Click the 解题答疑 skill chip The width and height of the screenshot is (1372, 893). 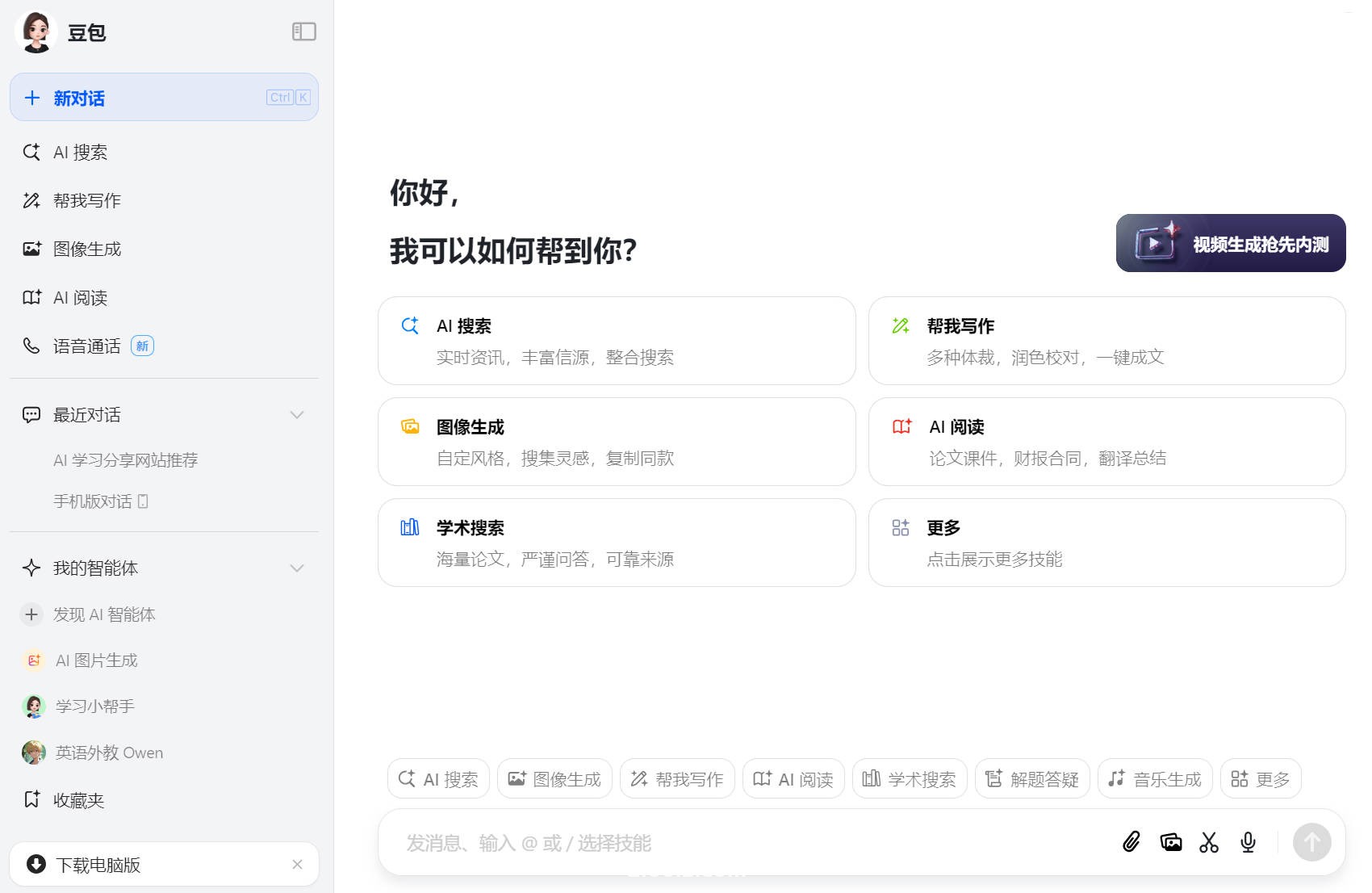point(1032,778)
